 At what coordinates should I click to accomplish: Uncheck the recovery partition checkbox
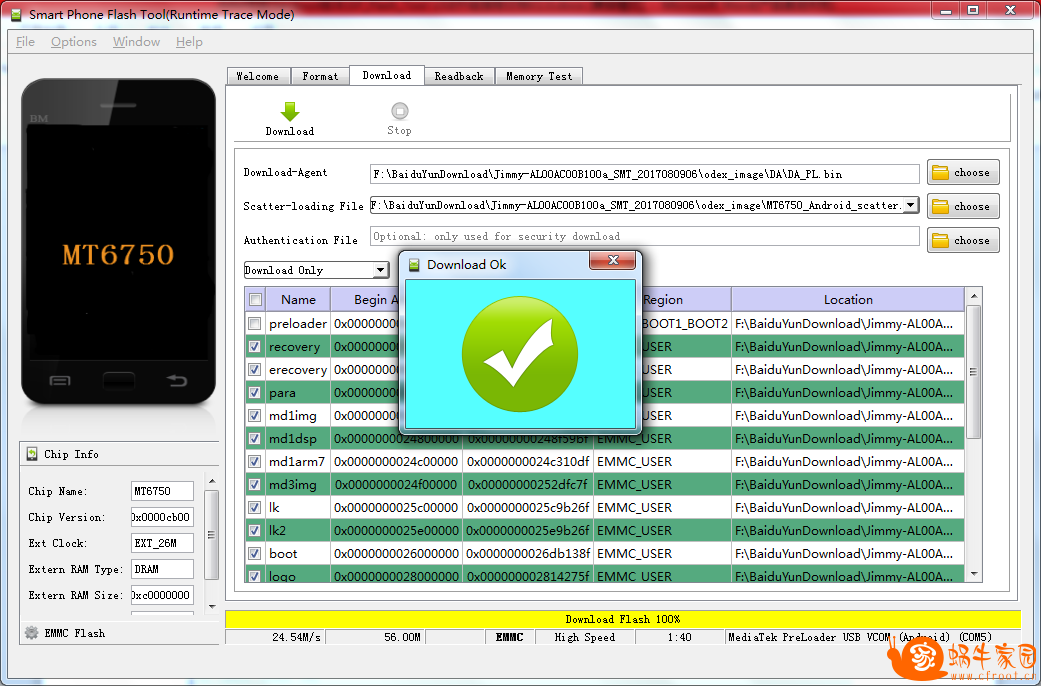click(254, 347)
